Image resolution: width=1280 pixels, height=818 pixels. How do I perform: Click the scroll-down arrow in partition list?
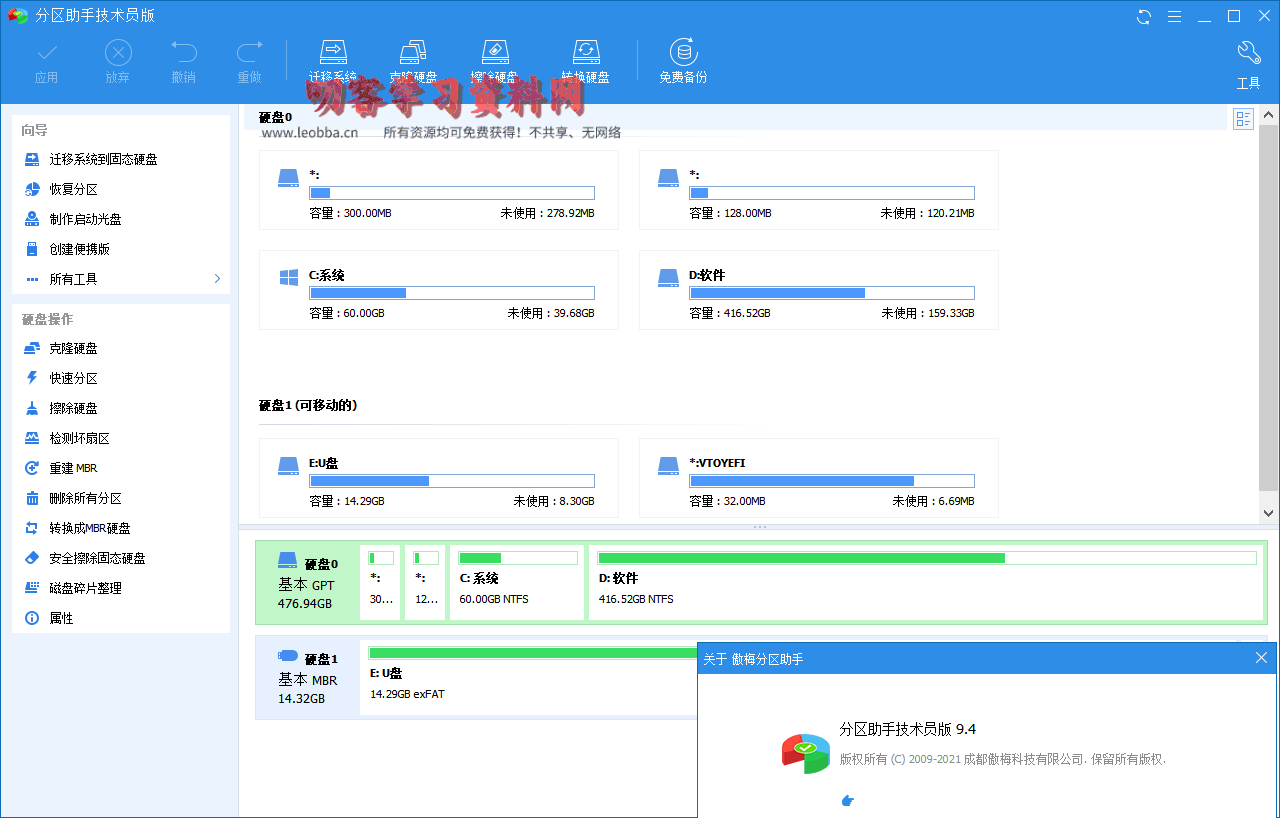tap(1268, 512)
